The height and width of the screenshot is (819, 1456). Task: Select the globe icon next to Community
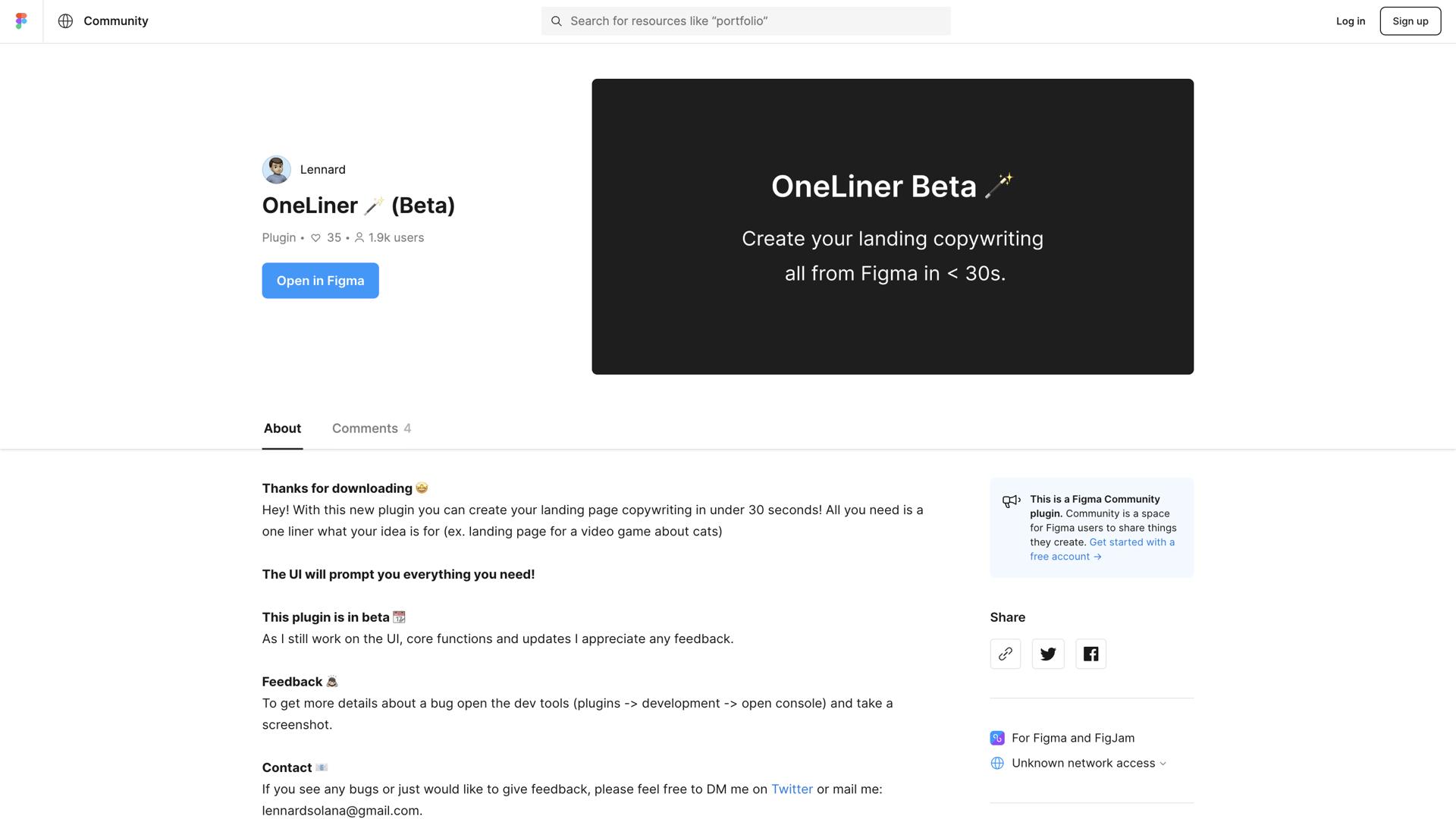pyautogui.click(x=64, y=20)
